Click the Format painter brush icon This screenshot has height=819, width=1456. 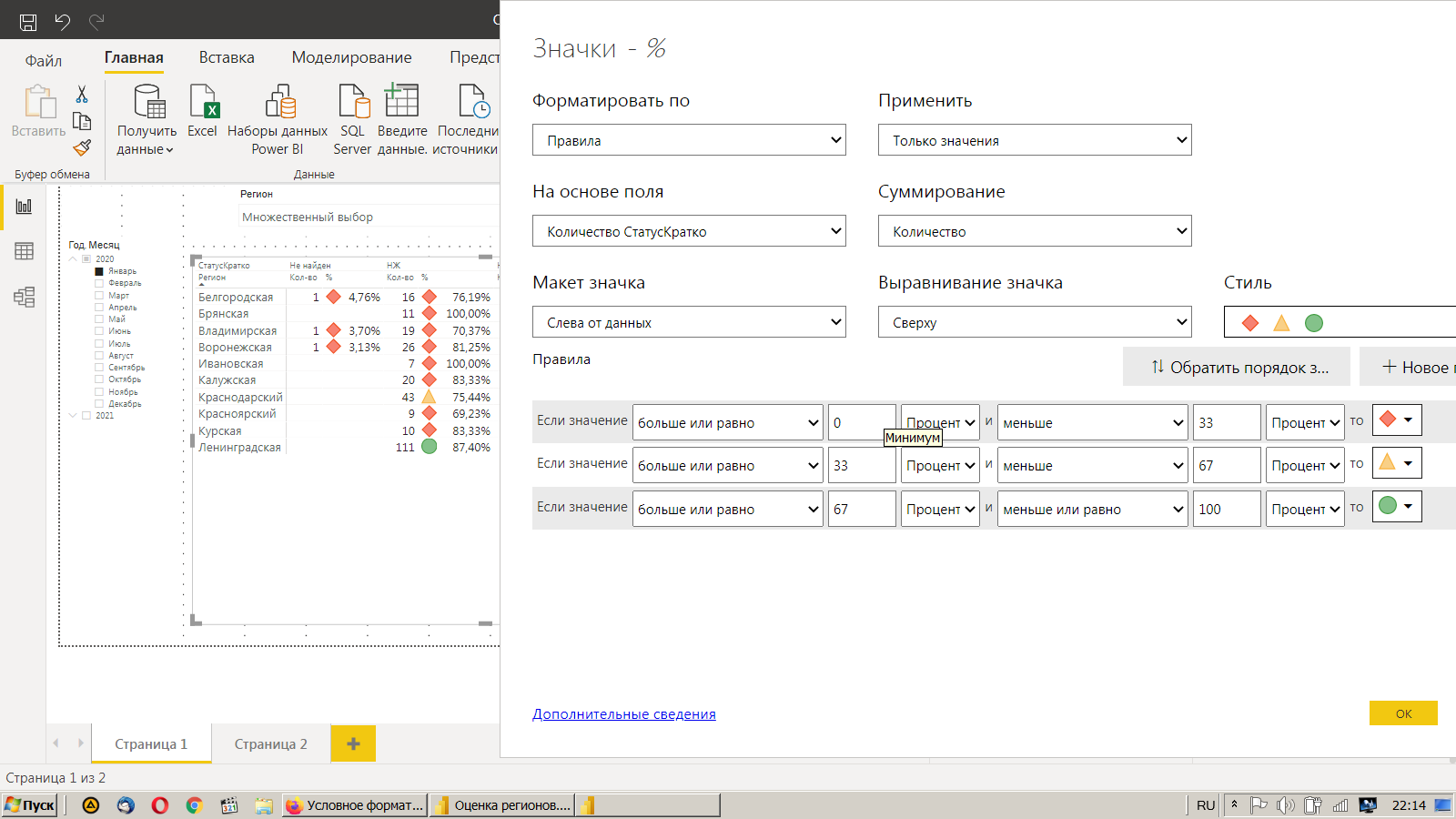pos(82,147)
